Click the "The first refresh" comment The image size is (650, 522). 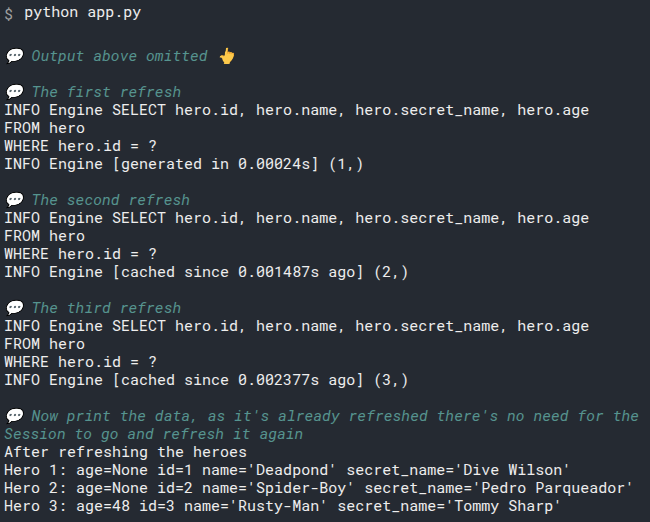pos(106,92)
